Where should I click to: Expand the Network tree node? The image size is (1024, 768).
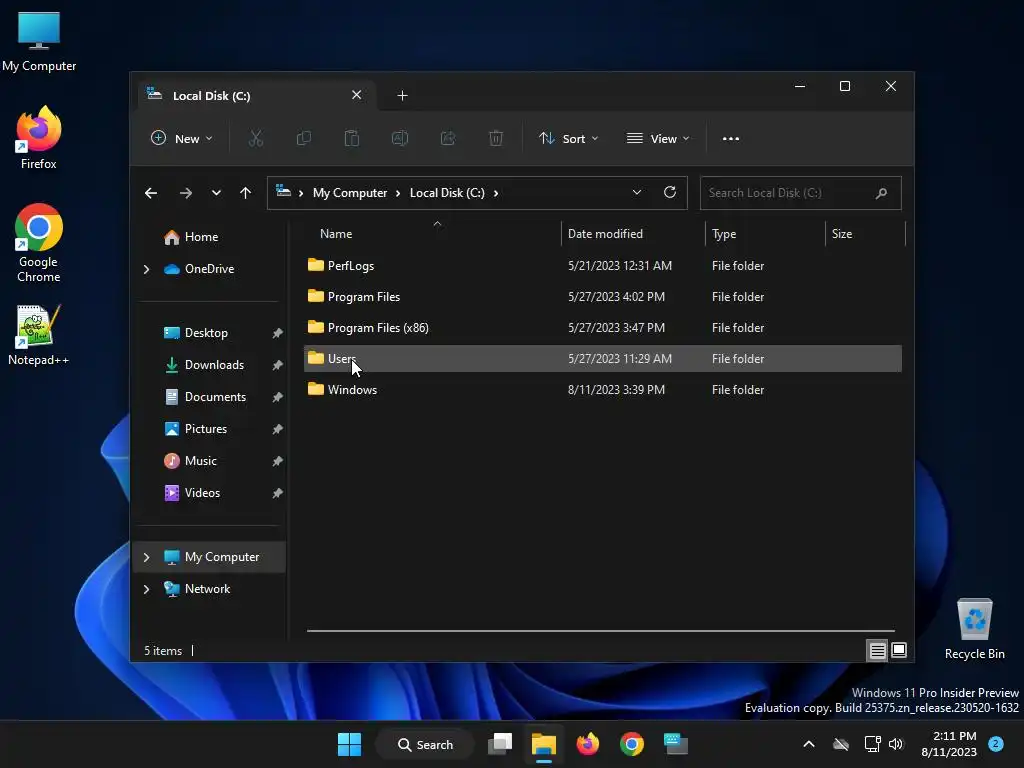(x=146, y=589)
